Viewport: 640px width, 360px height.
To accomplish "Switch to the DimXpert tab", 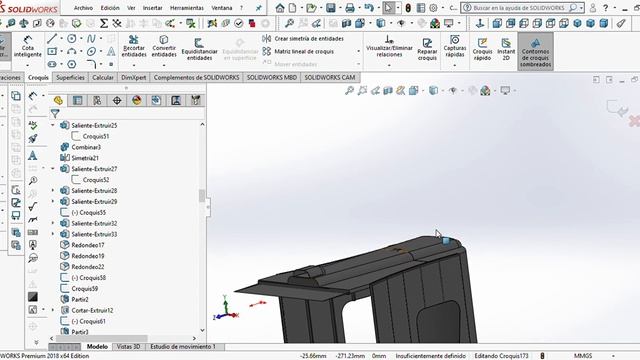I will click(133, 77).
